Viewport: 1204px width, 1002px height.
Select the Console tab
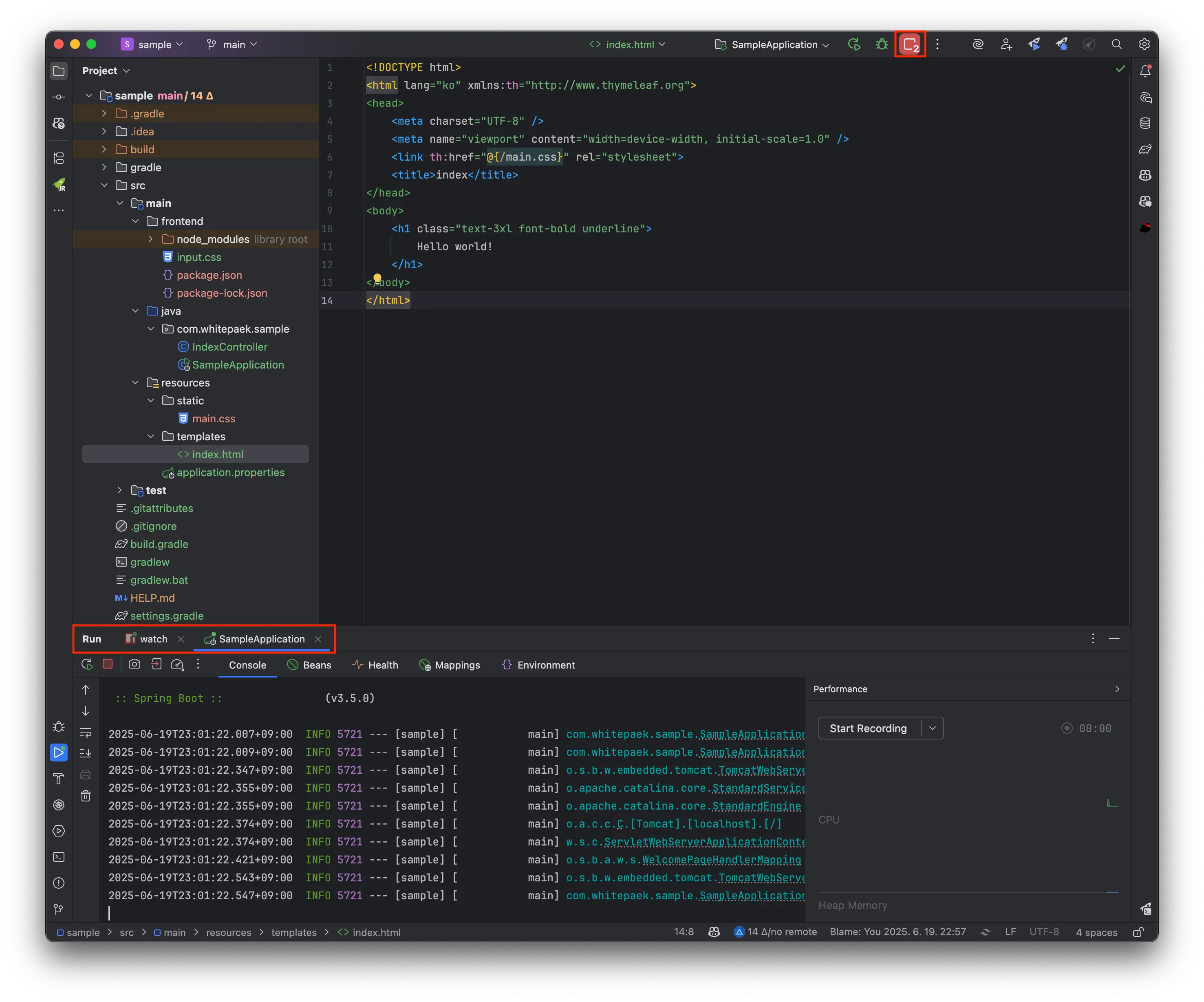click(248, 665)
